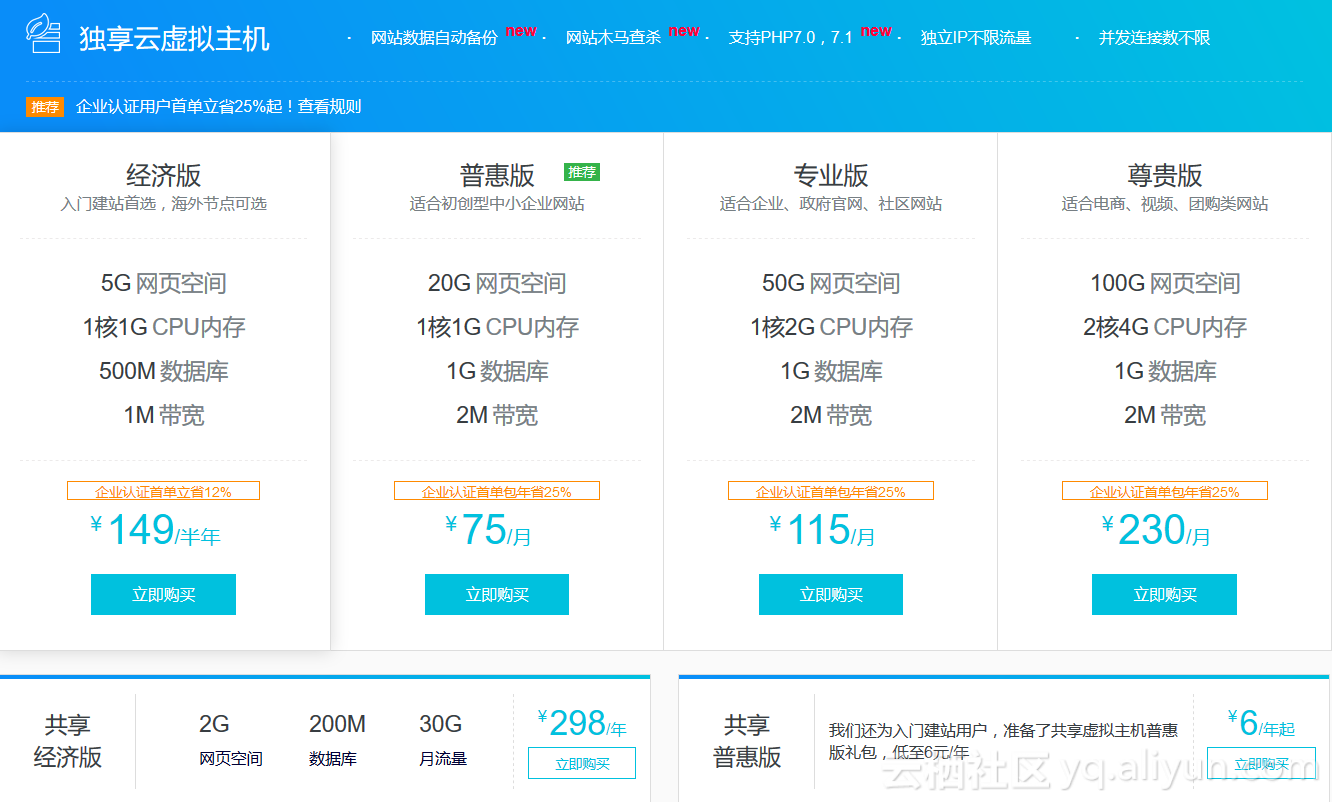Click the 200M 数据库 shared spec
The height and width of the screenshot is (802, 1332).
[x=337, y=740]
